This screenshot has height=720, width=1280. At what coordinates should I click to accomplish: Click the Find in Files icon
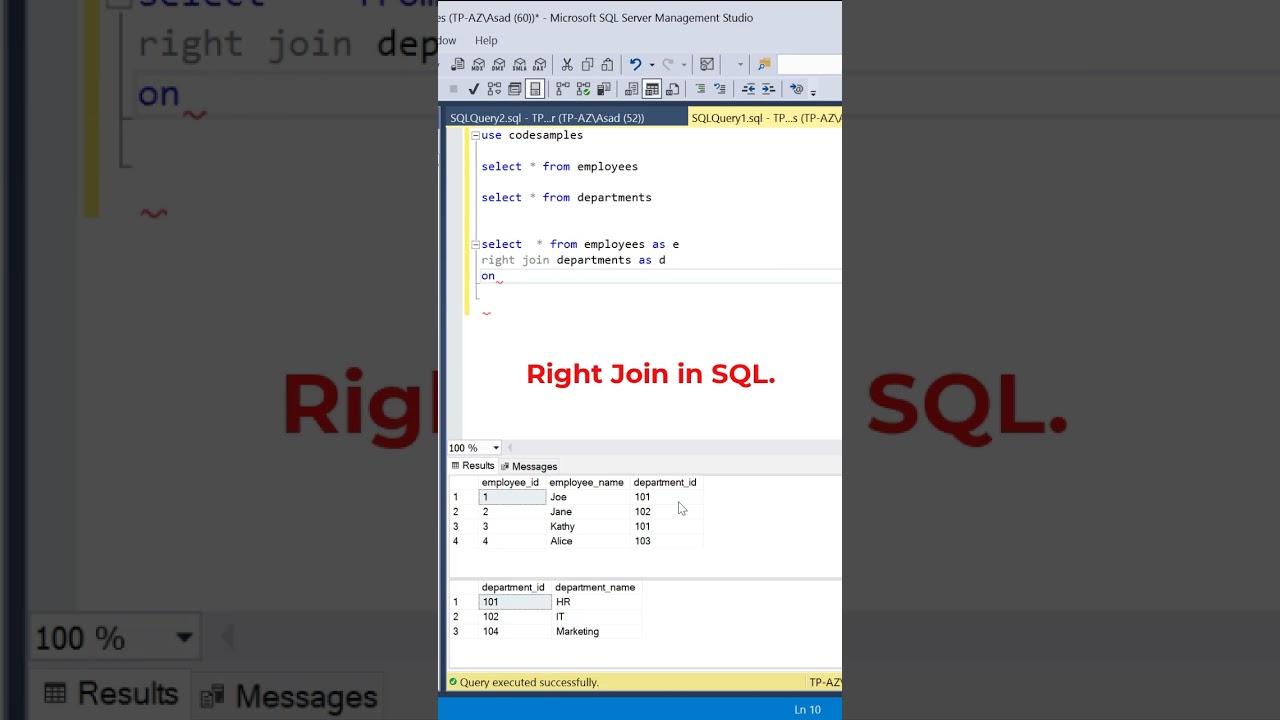(765, 64)
